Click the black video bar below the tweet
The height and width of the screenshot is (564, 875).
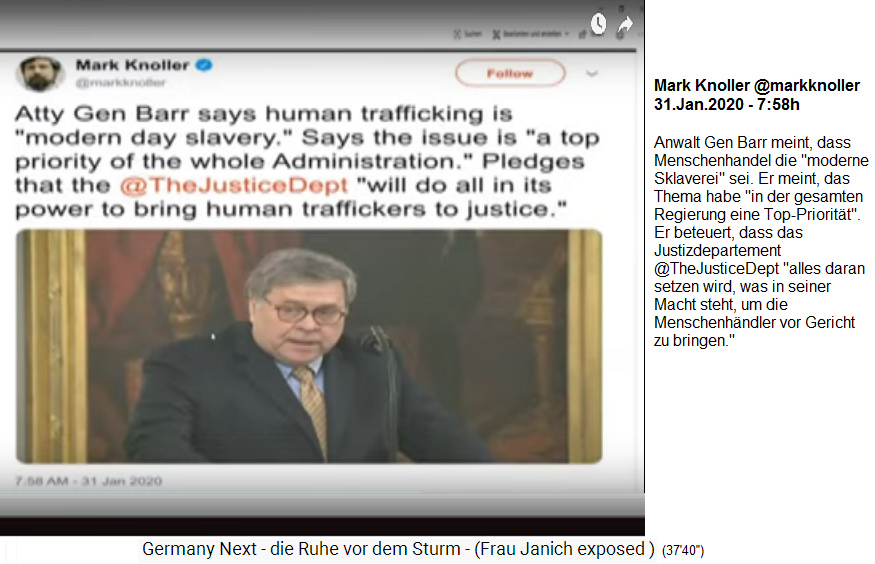322,527
